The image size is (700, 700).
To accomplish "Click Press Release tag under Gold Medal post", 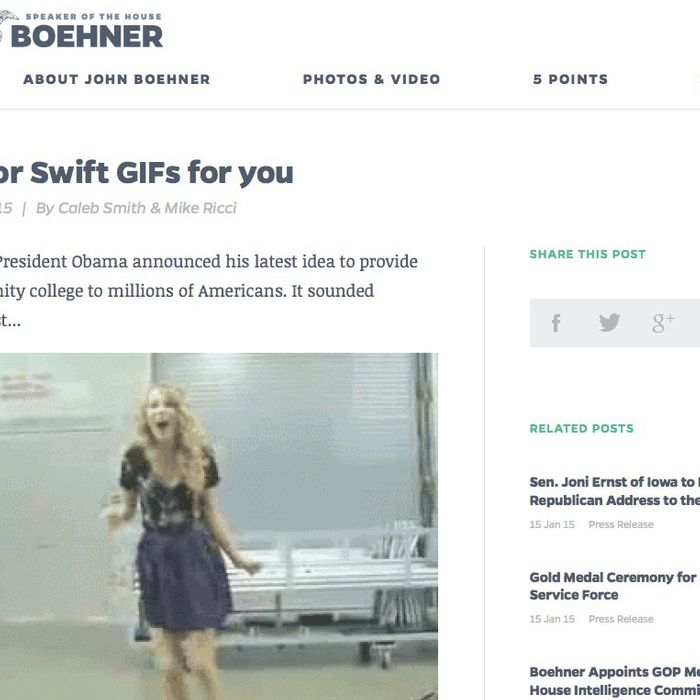I will (621, 619).
